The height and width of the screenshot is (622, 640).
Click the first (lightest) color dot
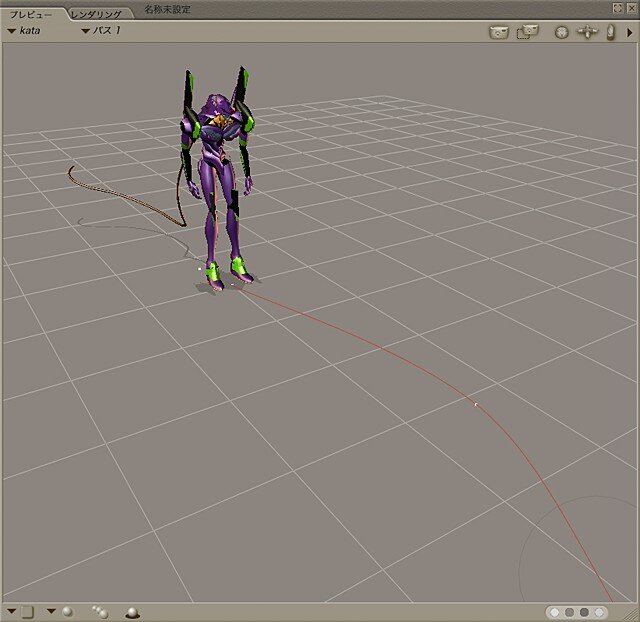coord(555,612)
